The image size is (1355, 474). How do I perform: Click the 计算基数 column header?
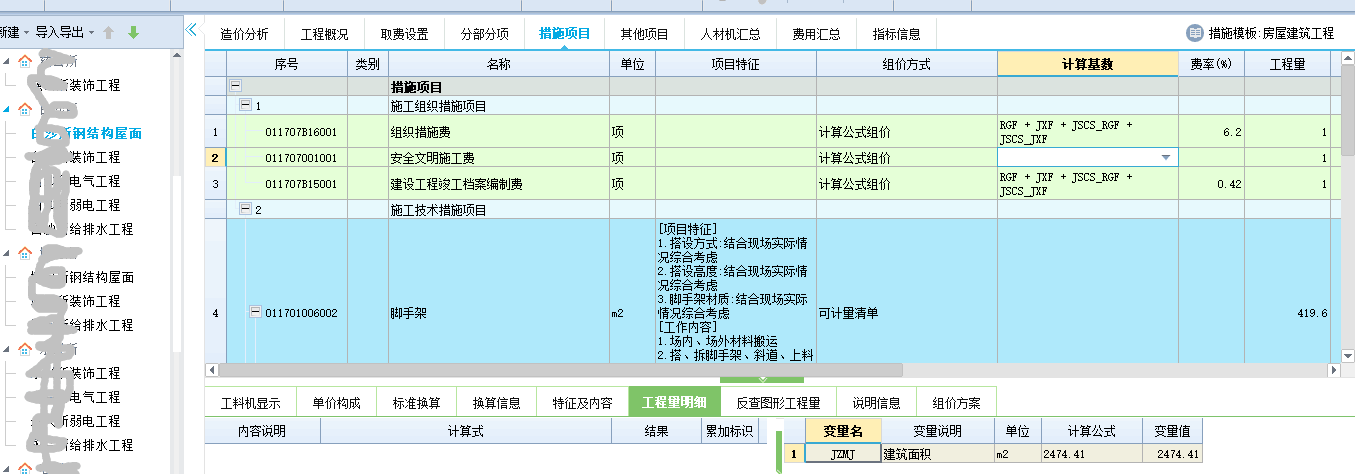(x=1087, y=64)
